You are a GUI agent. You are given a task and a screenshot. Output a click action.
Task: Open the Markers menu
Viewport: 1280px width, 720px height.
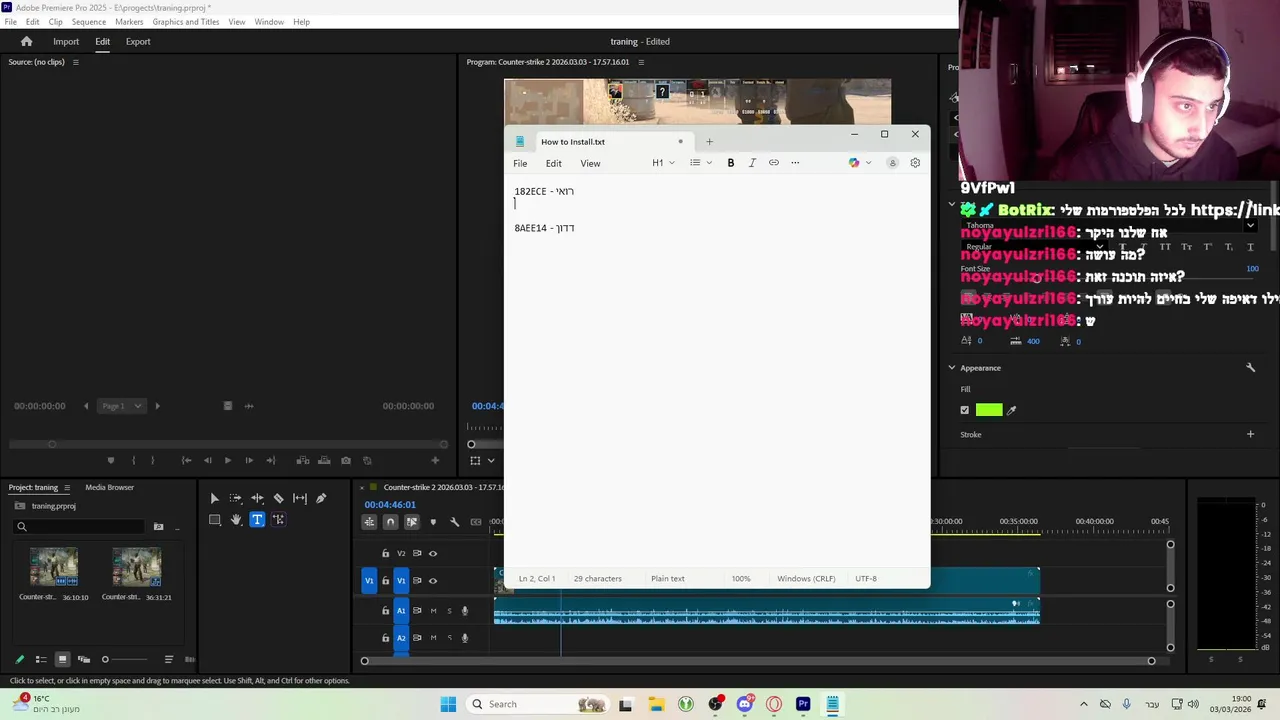coord(129,22)
